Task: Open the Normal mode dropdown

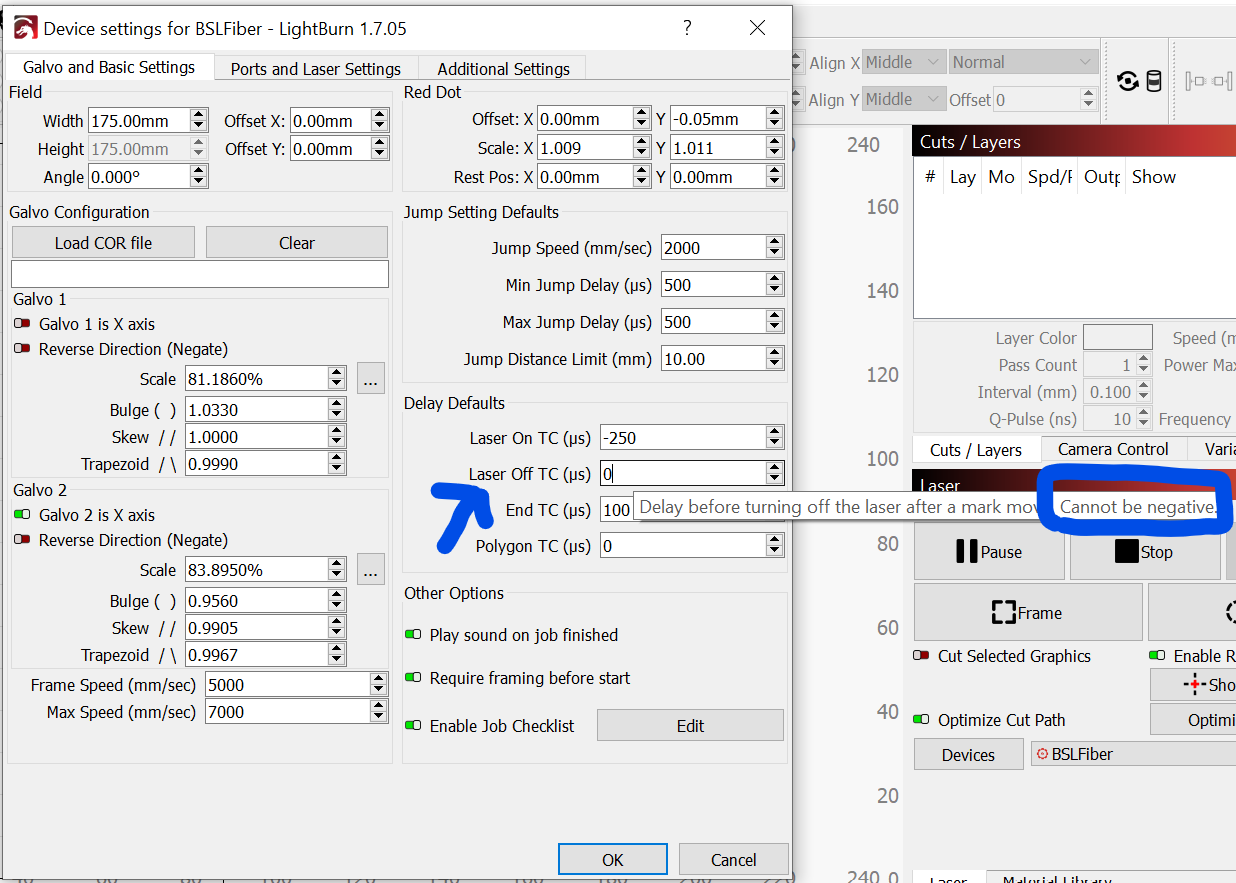Action: [x=1023, y=63]
